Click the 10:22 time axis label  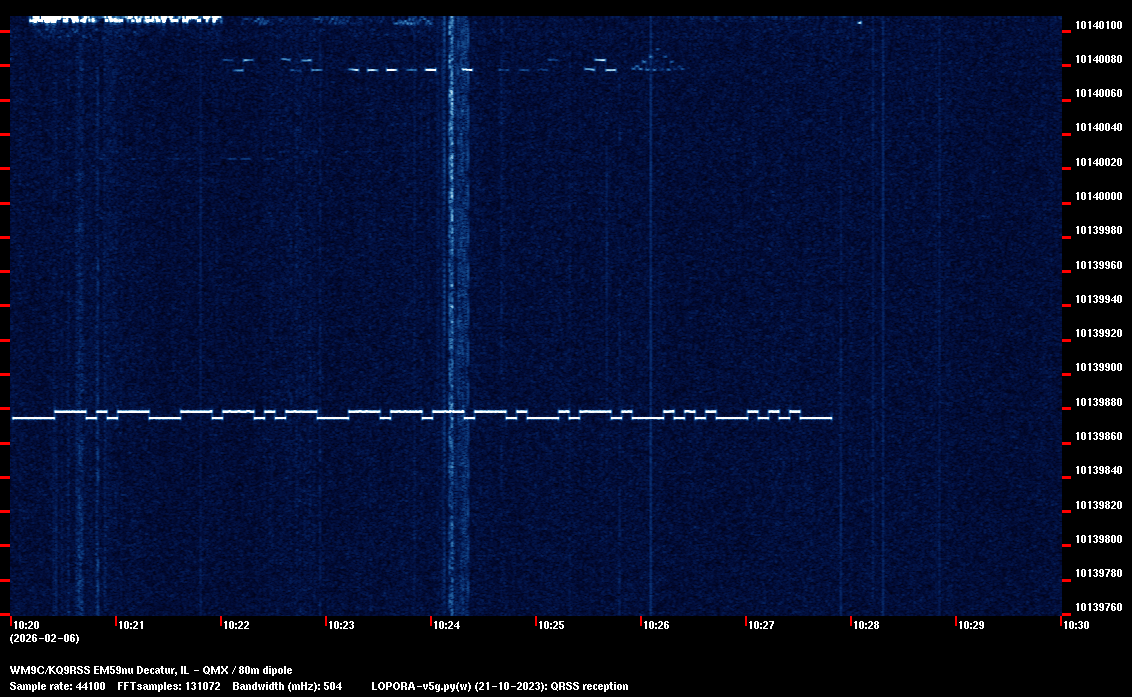pyautogui.click(x=235, y=625)
